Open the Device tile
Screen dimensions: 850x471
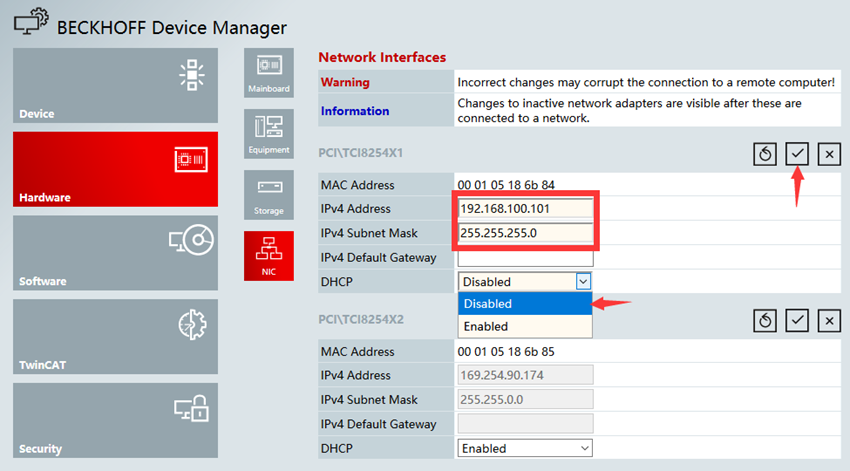[115, 85]
